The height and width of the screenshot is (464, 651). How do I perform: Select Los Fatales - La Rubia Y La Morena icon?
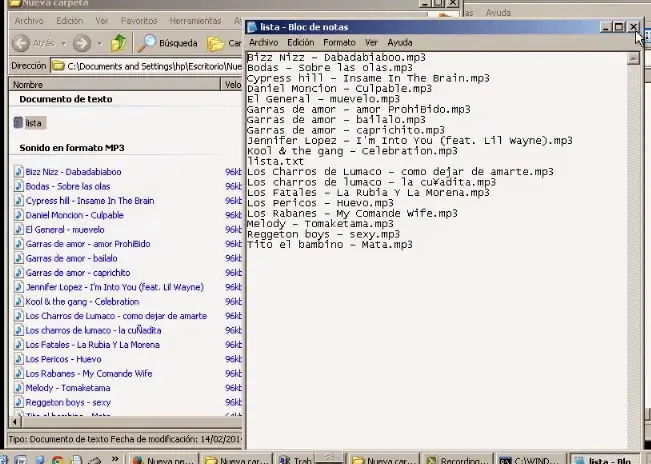[18, 344]
